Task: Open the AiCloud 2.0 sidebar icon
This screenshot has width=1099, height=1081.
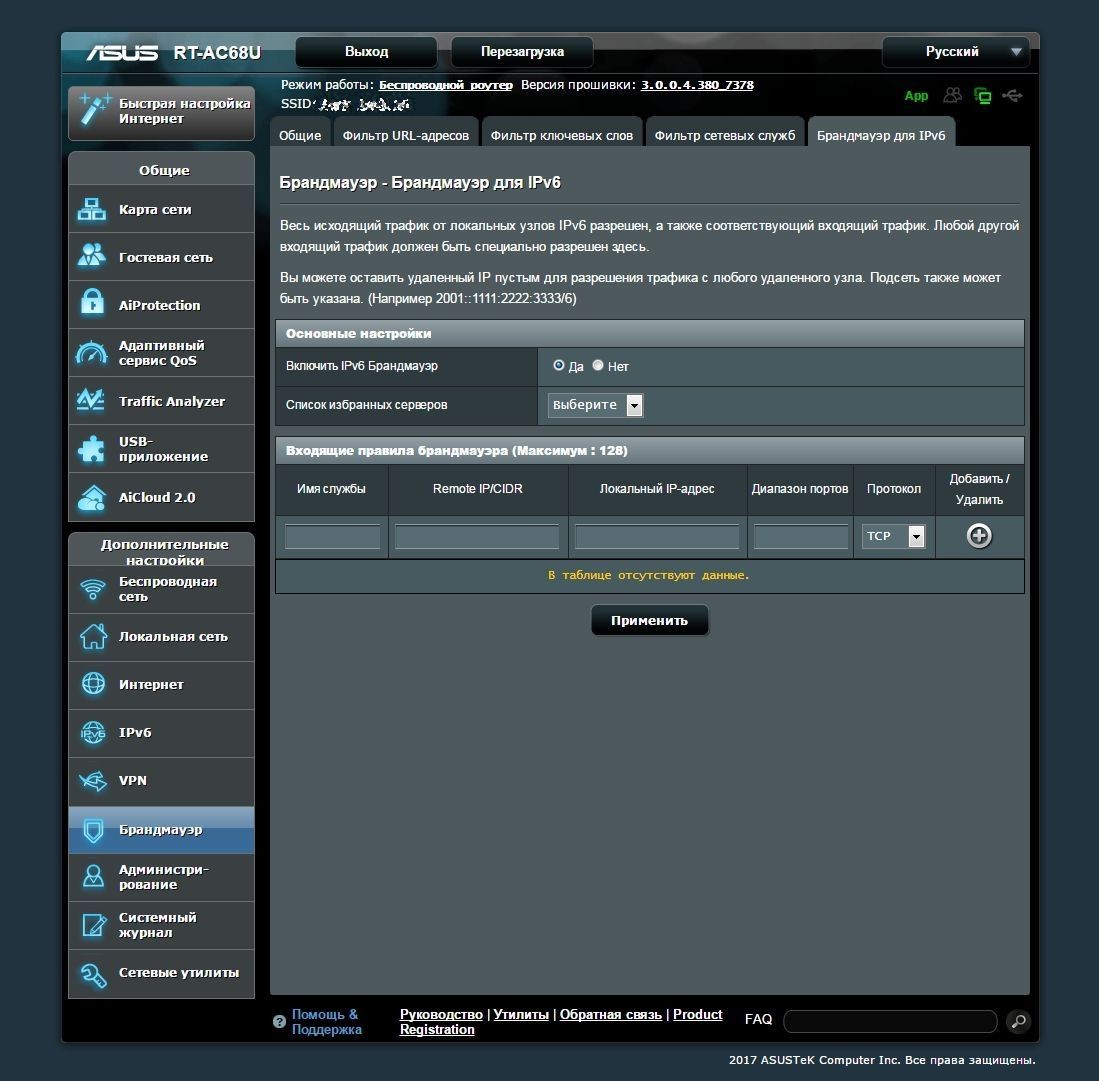Action: click(92, 497)
